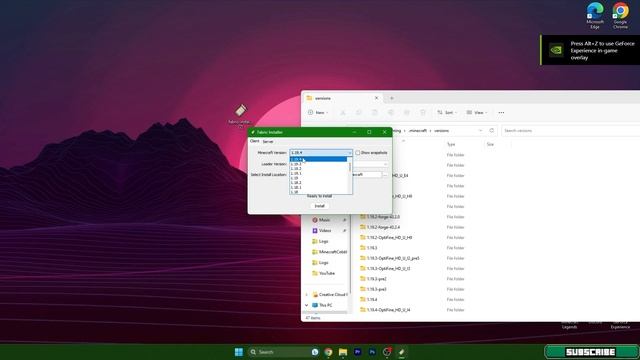Choose 1.19.2 in the version list
The height and width of the screenshot is (360, 640).
click(x=318, y=169)
